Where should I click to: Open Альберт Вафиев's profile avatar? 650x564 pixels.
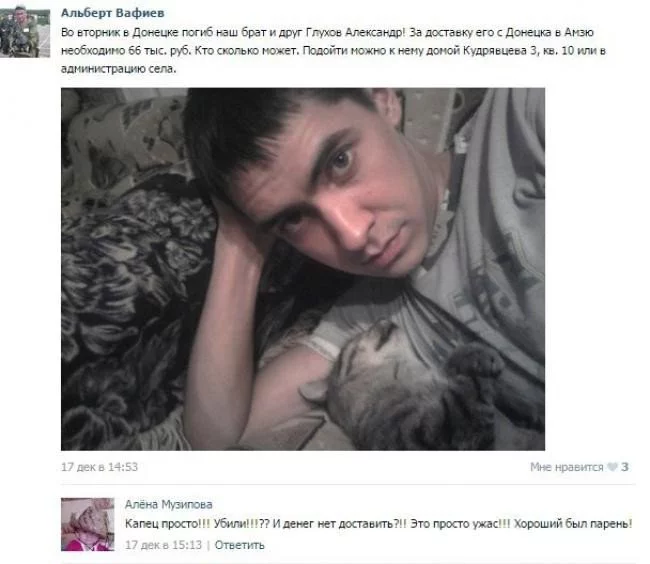pyautogui.click(x=25, y=31)
